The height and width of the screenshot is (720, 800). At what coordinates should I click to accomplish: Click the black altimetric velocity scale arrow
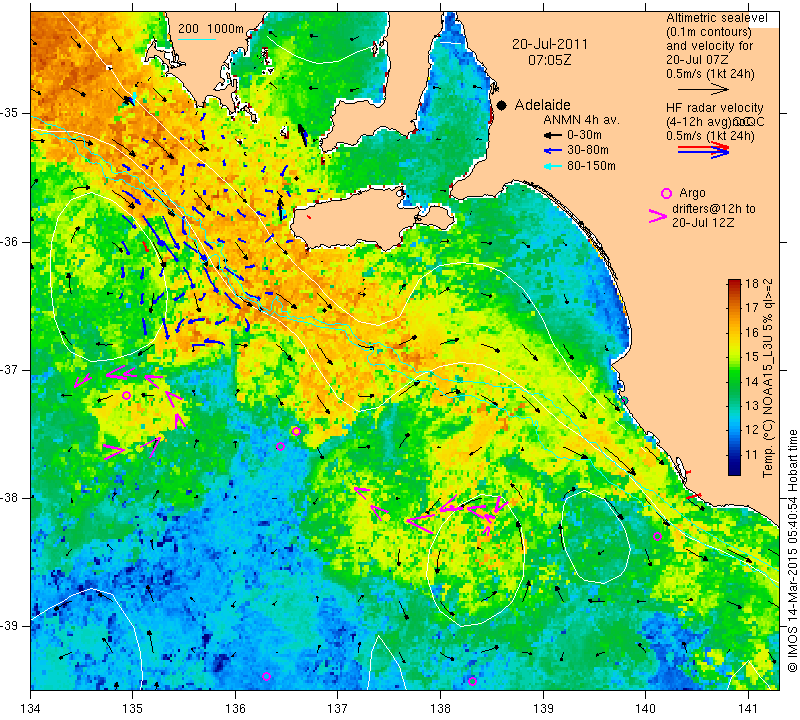(704, 89)
